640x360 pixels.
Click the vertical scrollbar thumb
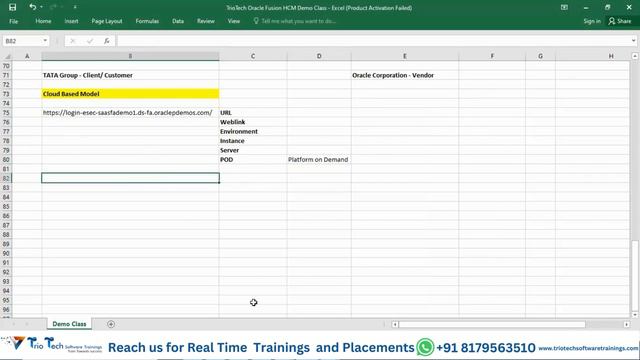[x=635, y=276]
